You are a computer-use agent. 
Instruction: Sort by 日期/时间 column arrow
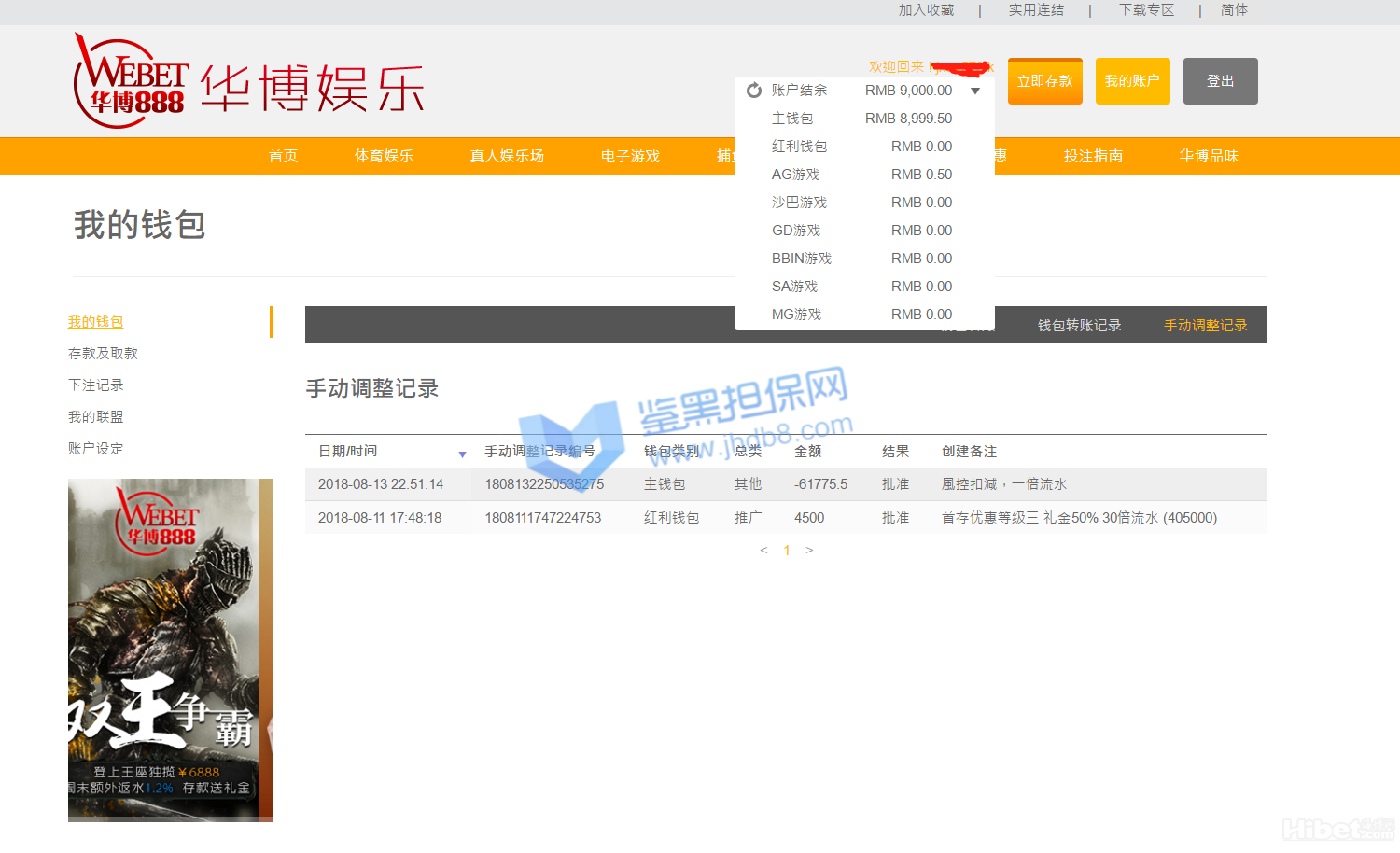click(462, 454)
